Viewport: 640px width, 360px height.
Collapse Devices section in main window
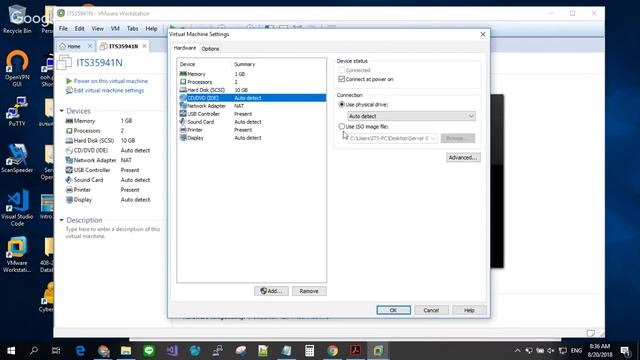pyautogui.click(x=62, y=111)
